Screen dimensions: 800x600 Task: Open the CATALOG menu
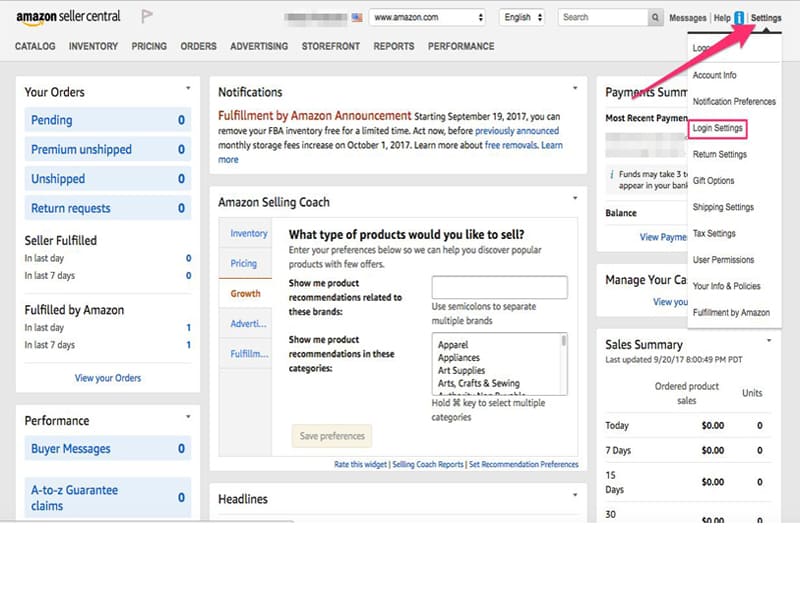tap(35, 46)
